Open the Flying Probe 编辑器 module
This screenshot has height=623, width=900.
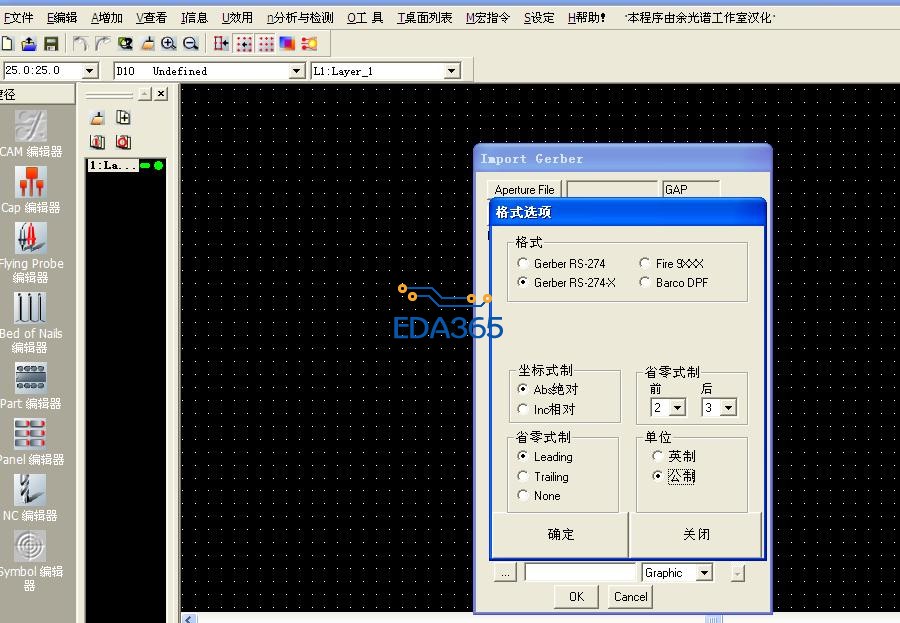tap(31, 253)
